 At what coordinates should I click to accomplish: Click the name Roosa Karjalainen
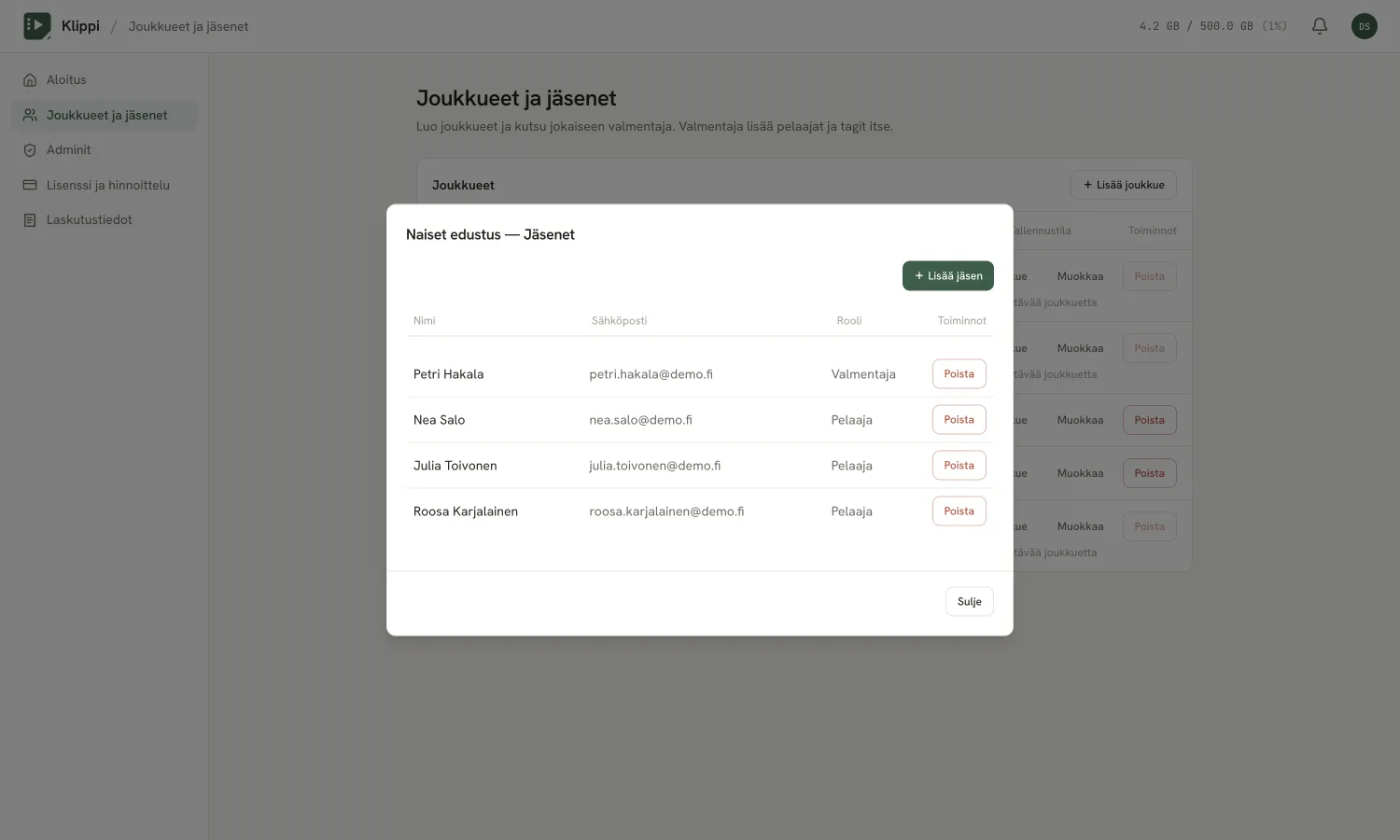[x=466, y=511]
